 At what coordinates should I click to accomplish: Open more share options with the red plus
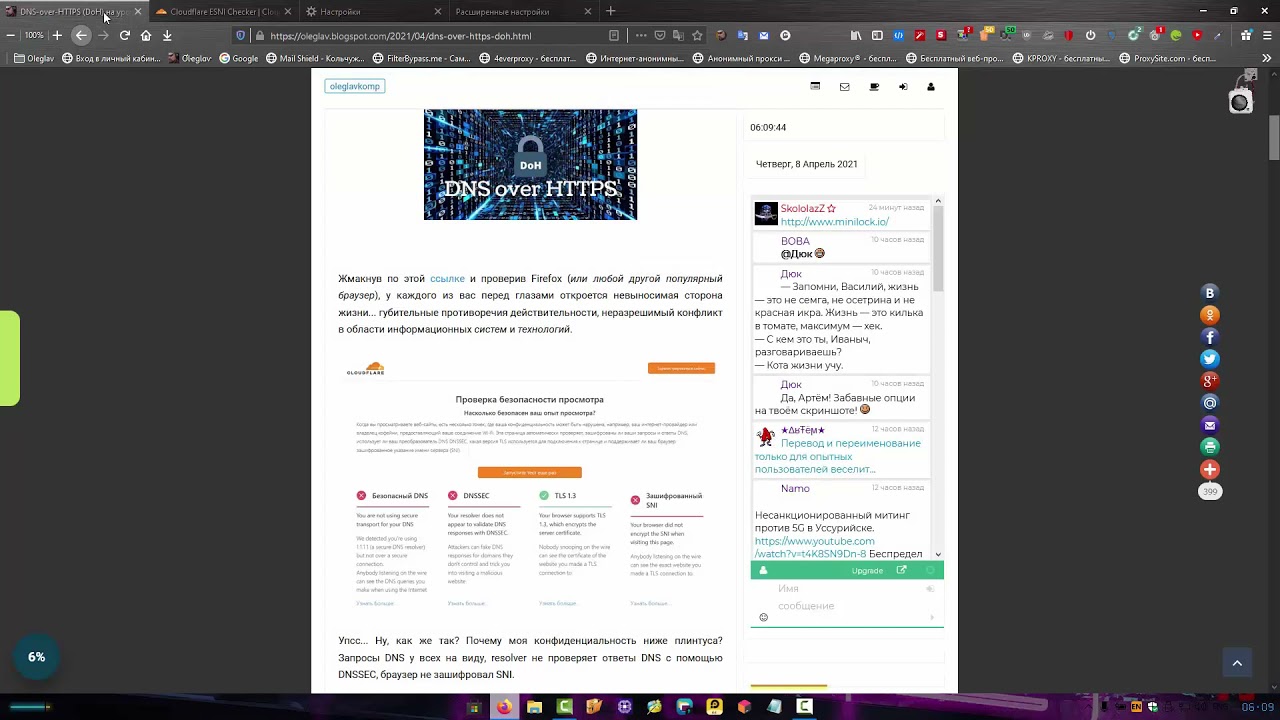(x=1210, y=469)
